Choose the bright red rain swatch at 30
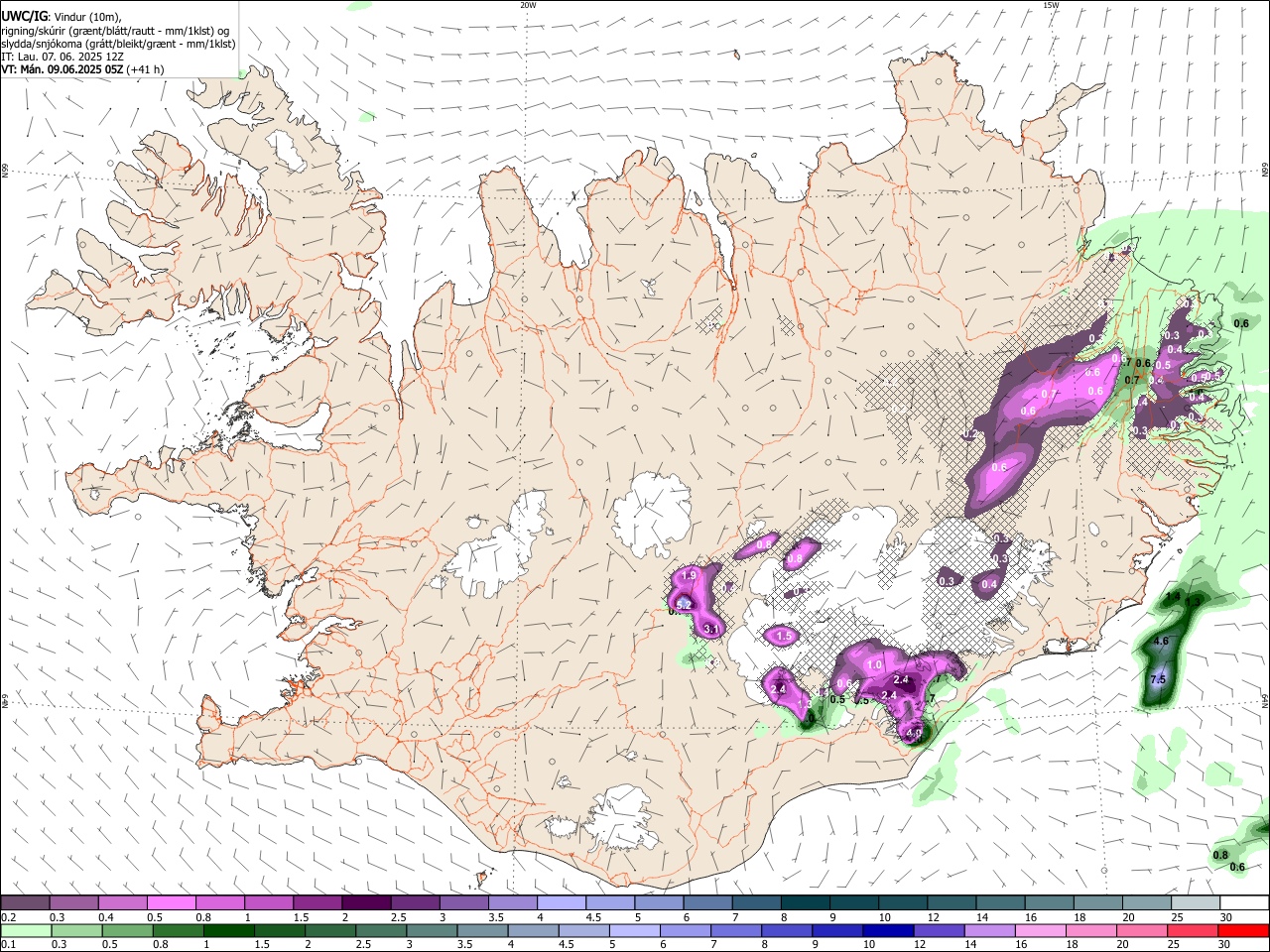 point(1242,930)
